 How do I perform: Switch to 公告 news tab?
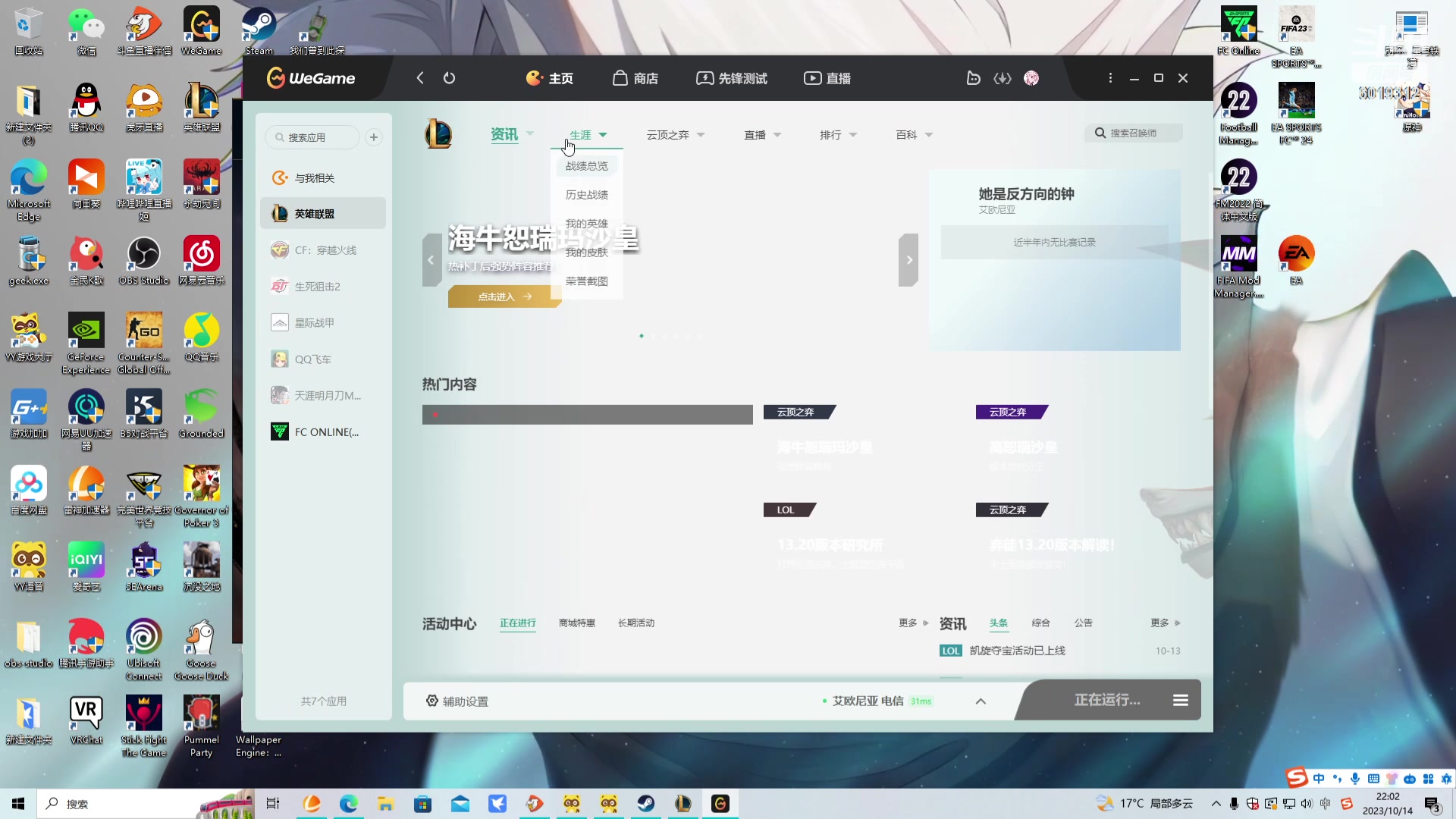click(x=1084, y=623)
